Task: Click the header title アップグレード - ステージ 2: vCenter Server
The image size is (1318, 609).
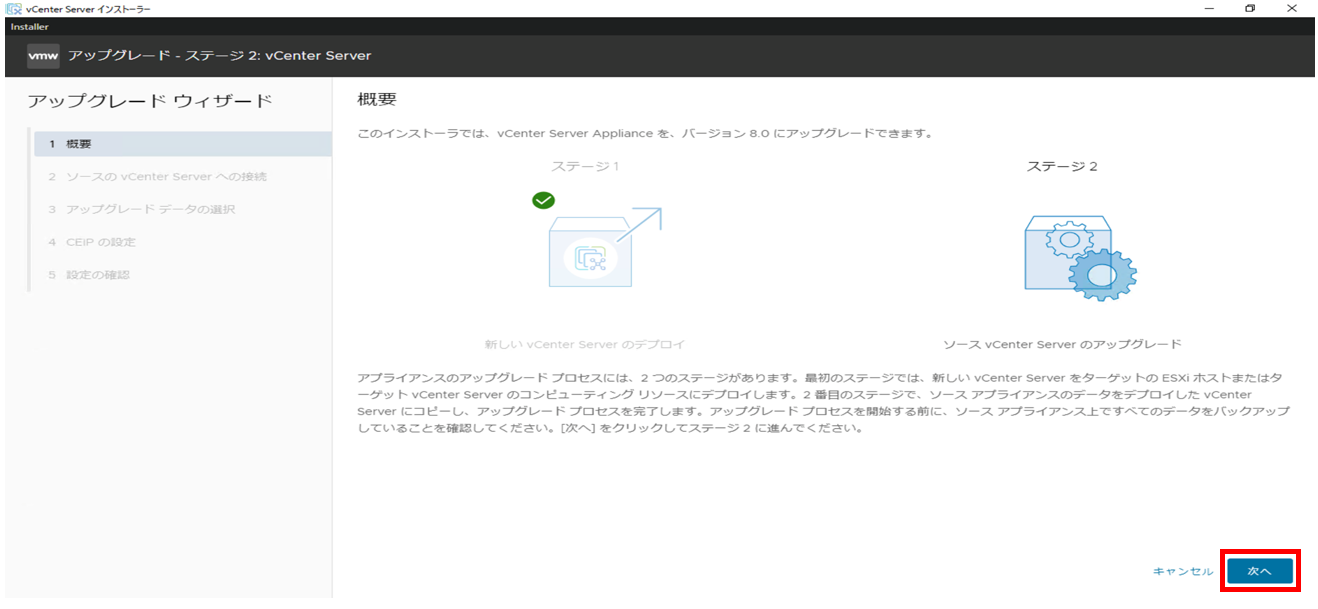Action: (219, 55)
